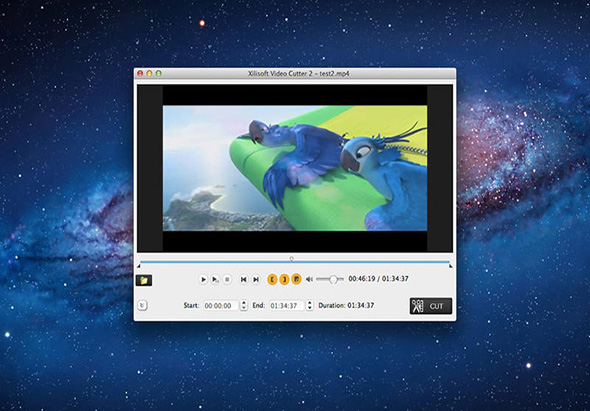590x411 pixels.
Task: Click the 00:46:19 / 01:34:37 time readout
Action: tap(378, 279)
